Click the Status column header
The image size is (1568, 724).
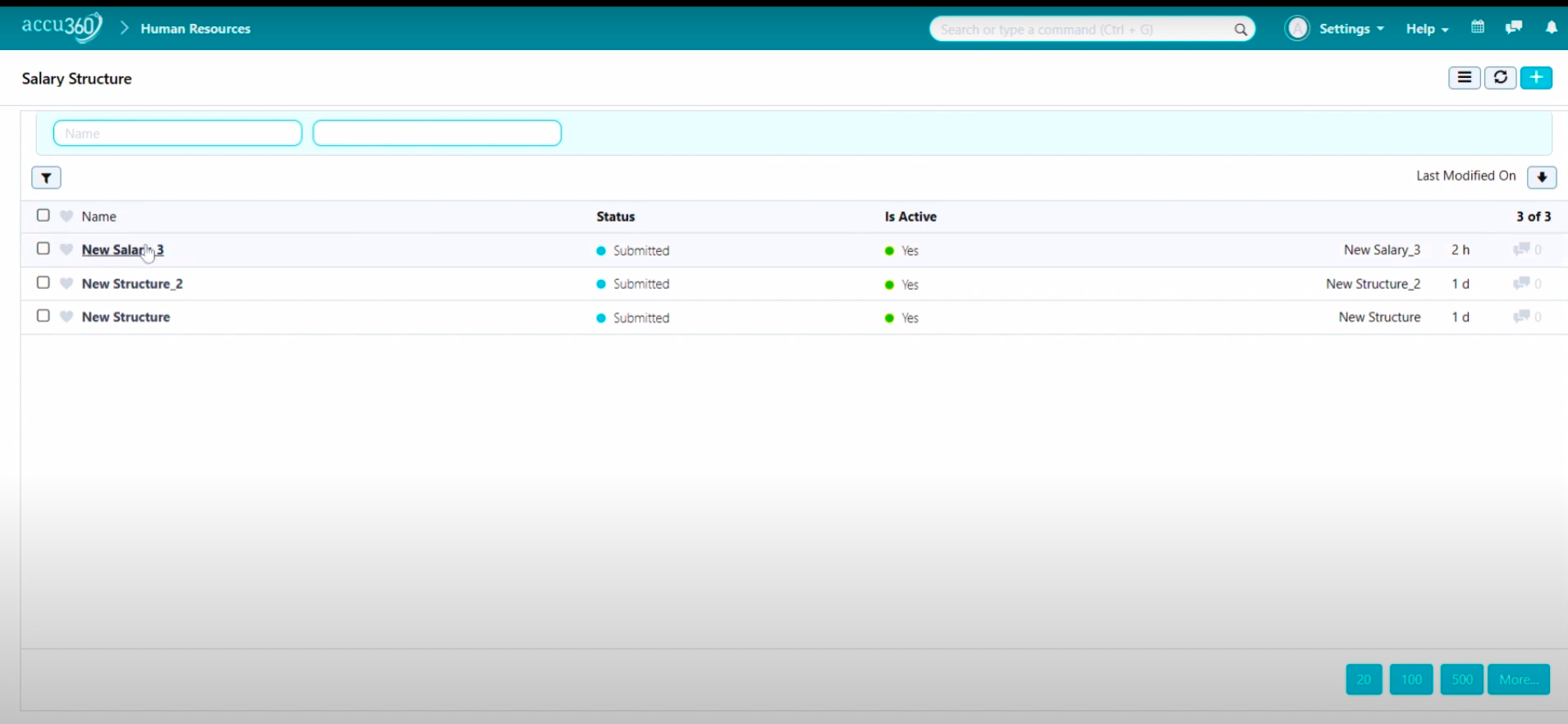(x=616, y=217)
